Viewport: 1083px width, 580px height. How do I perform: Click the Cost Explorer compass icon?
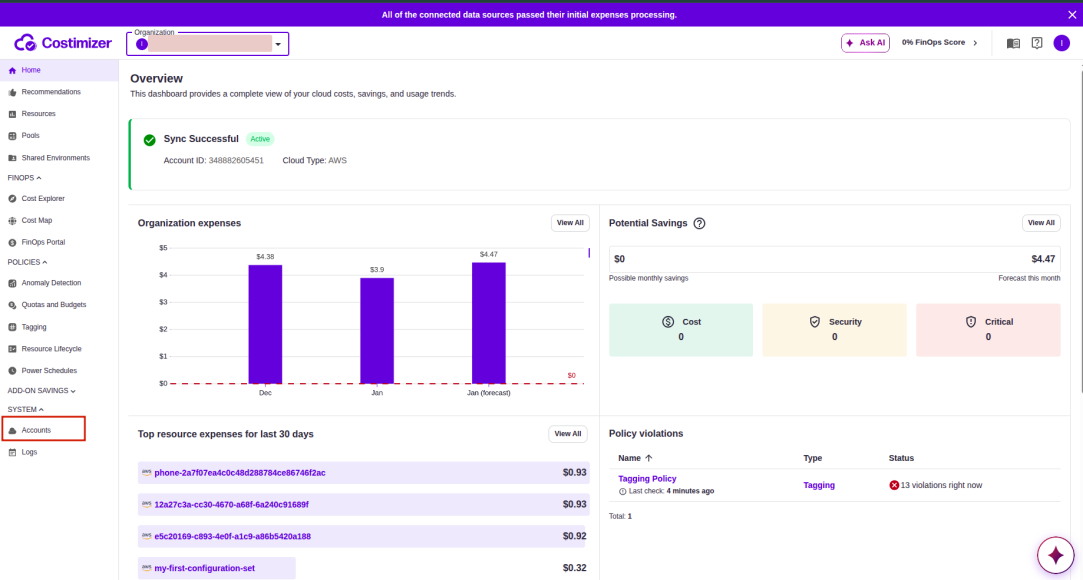tap(12, 199)
